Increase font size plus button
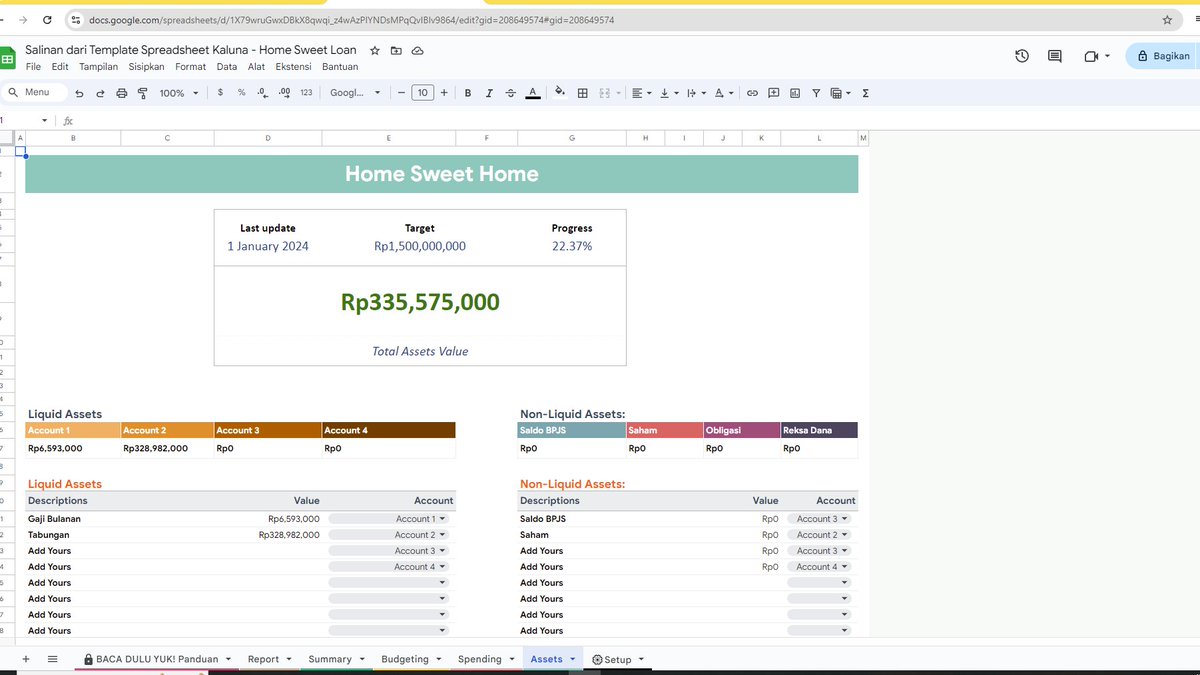The height and width of the screenshot is (675, 1200). point(444,93)
